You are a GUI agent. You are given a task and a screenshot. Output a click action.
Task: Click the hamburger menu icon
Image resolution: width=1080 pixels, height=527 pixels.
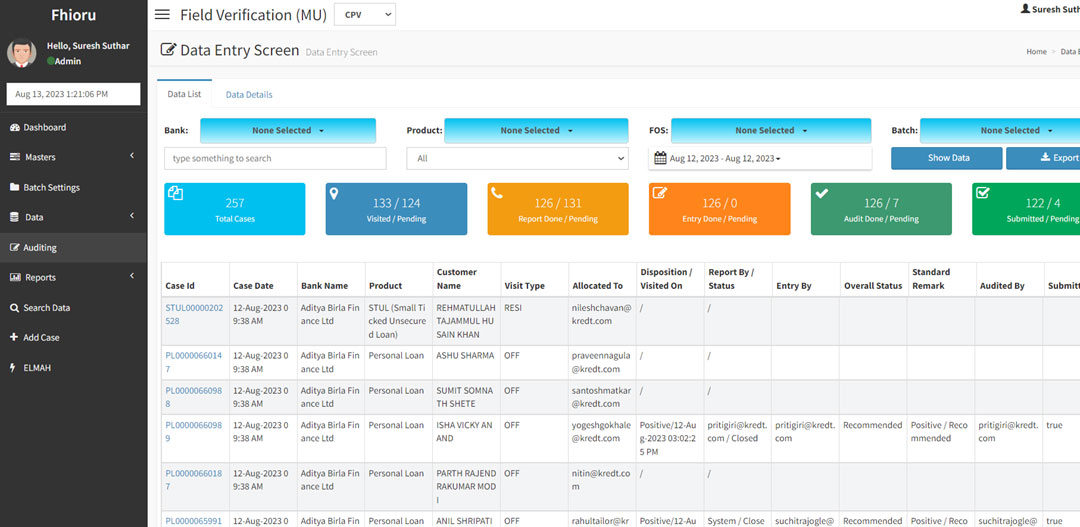(162, 15)
